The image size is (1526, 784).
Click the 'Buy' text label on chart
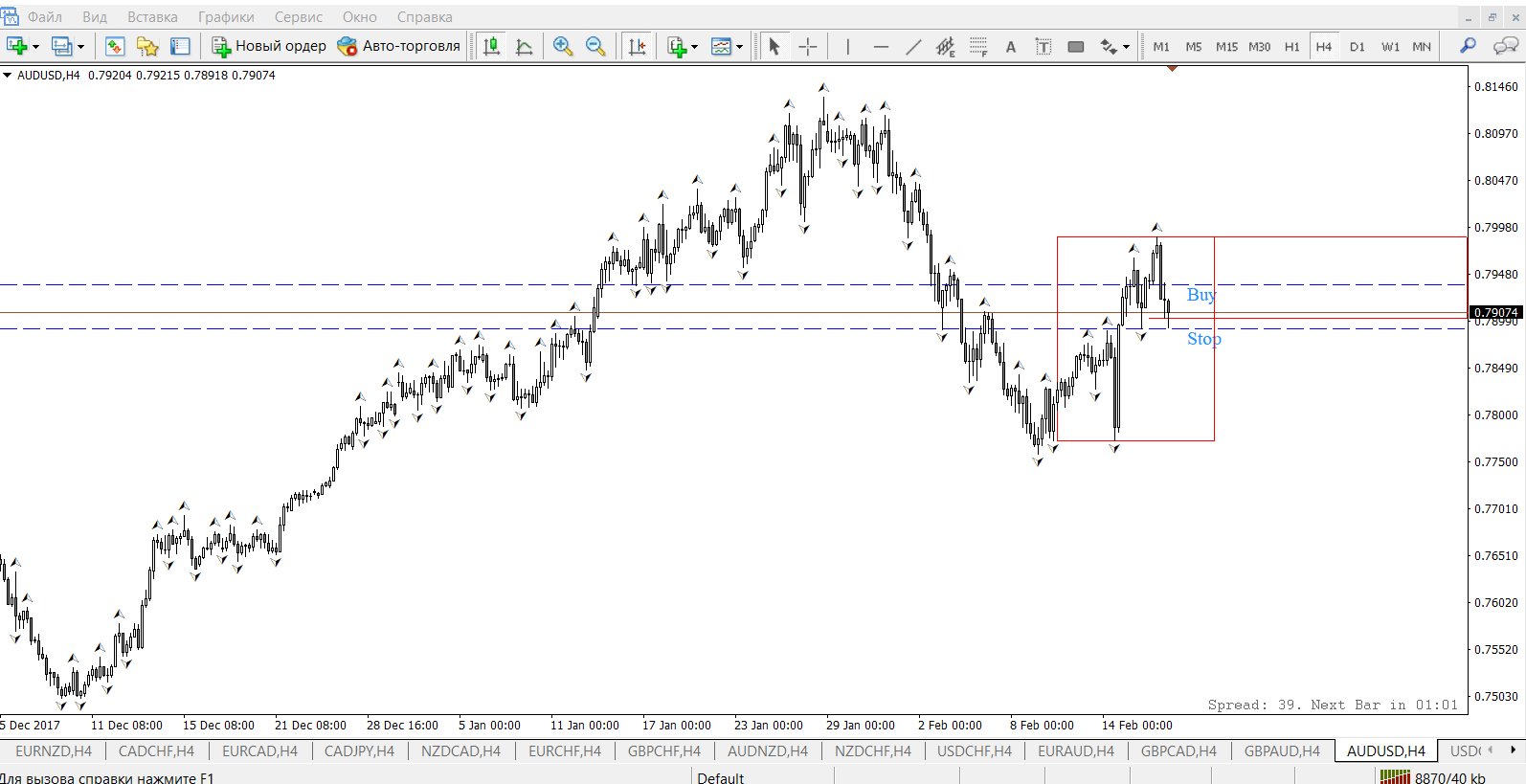(x=1201, y=295)
